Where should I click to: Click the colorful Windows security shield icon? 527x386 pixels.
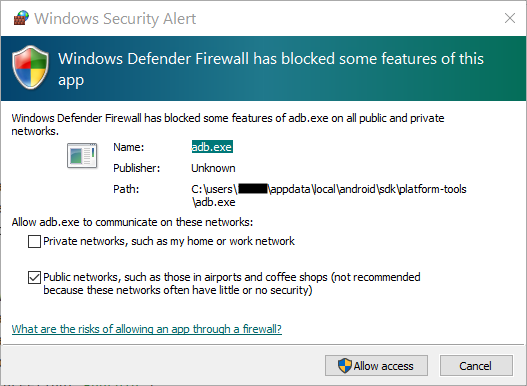31,67
